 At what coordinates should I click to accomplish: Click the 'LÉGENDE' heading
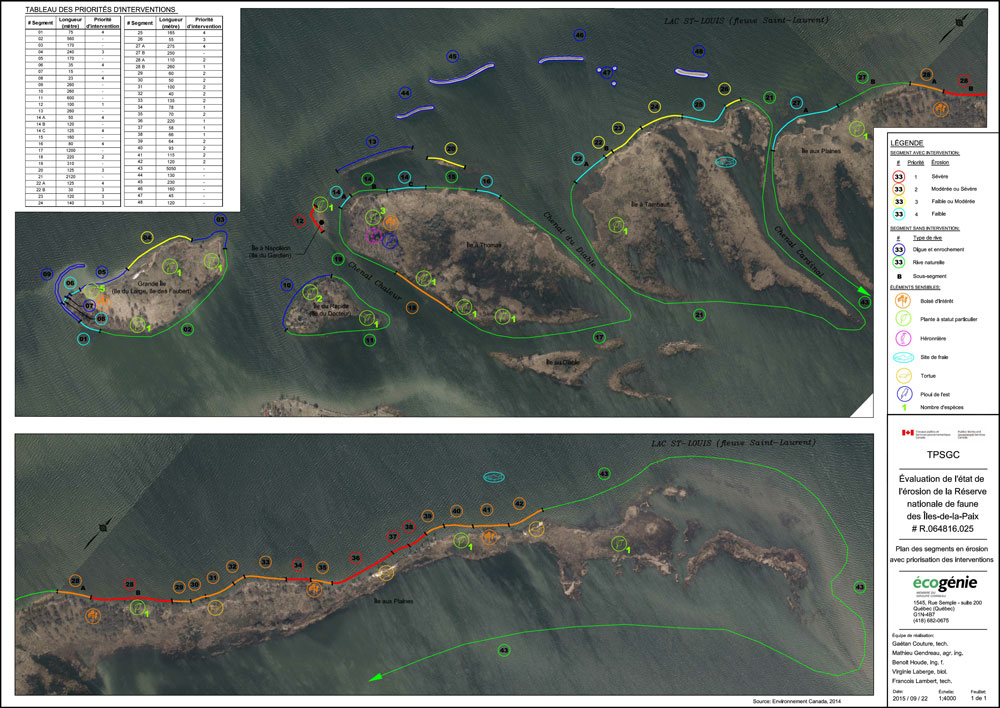pos(907,143)
